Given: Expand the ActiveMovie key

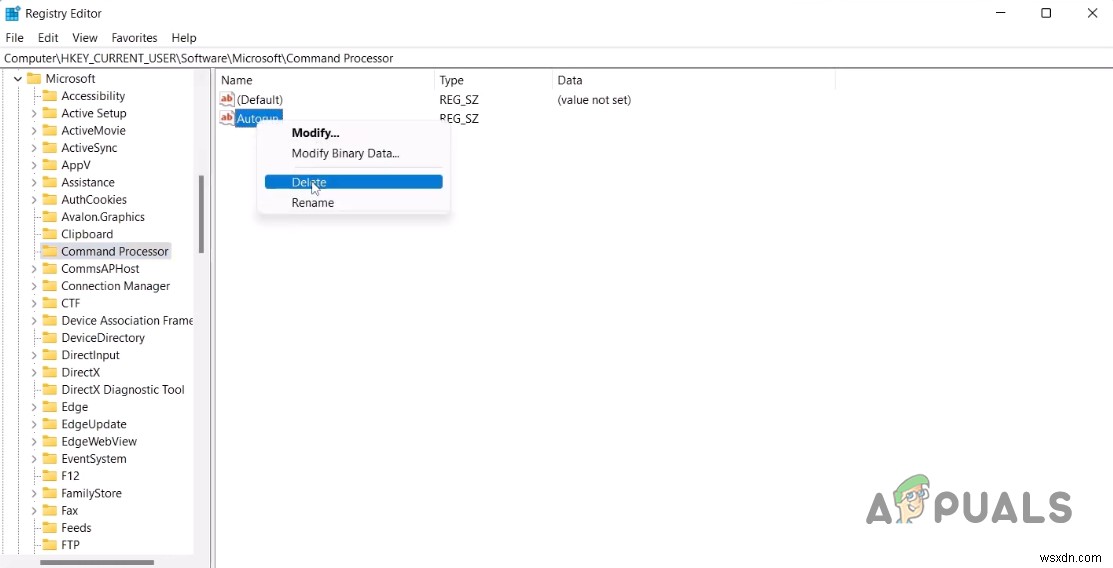Looking at the screenshot, I should [33, 131].
